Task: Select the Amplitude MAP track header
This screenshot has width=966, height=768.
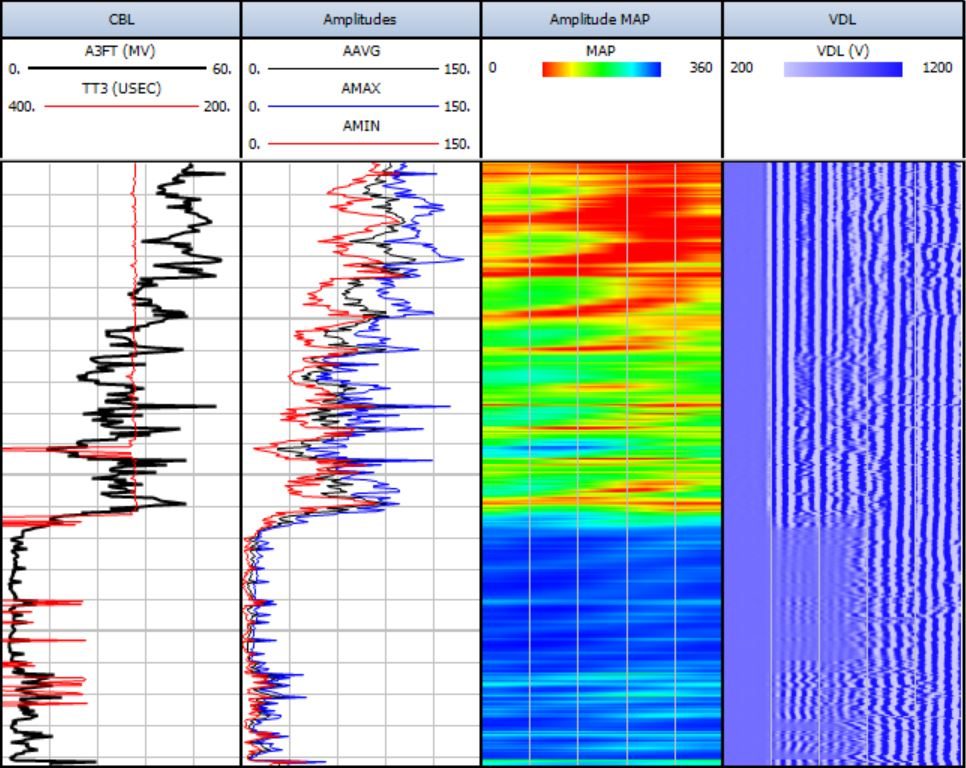Action: pyautogui.click(x=600, y=19)
